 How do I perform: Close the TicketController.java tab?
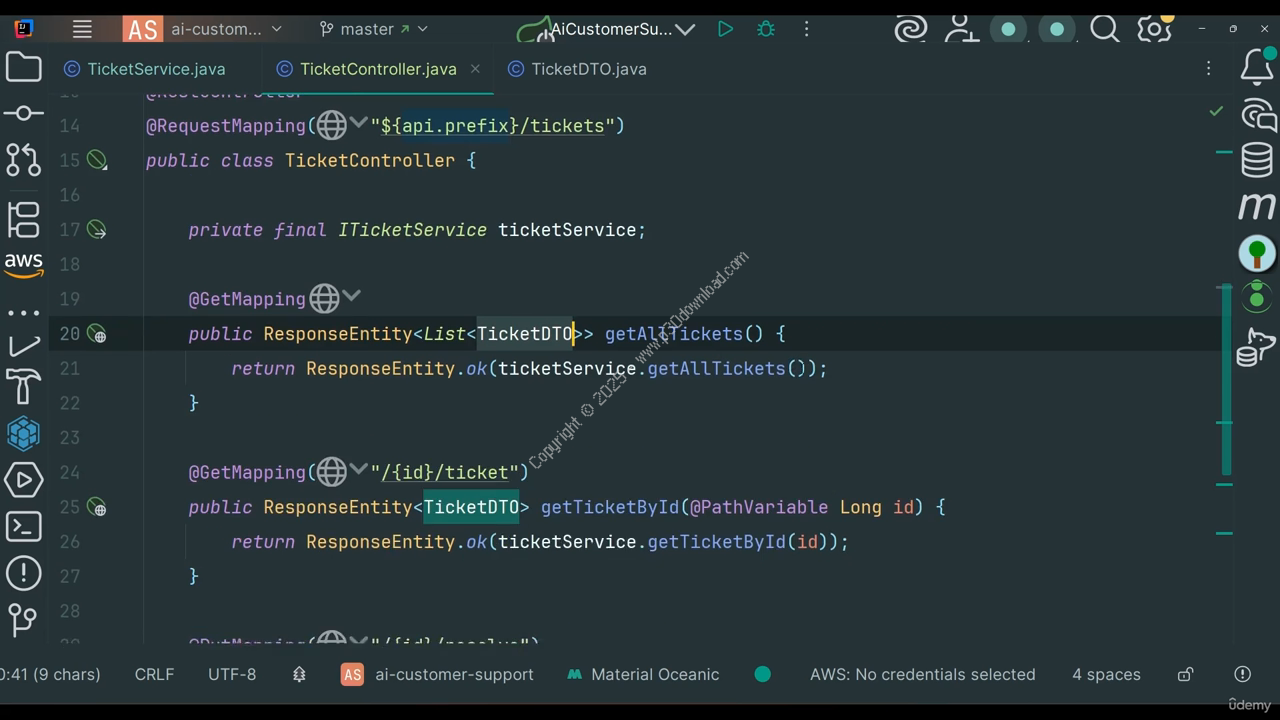[475, 69]
